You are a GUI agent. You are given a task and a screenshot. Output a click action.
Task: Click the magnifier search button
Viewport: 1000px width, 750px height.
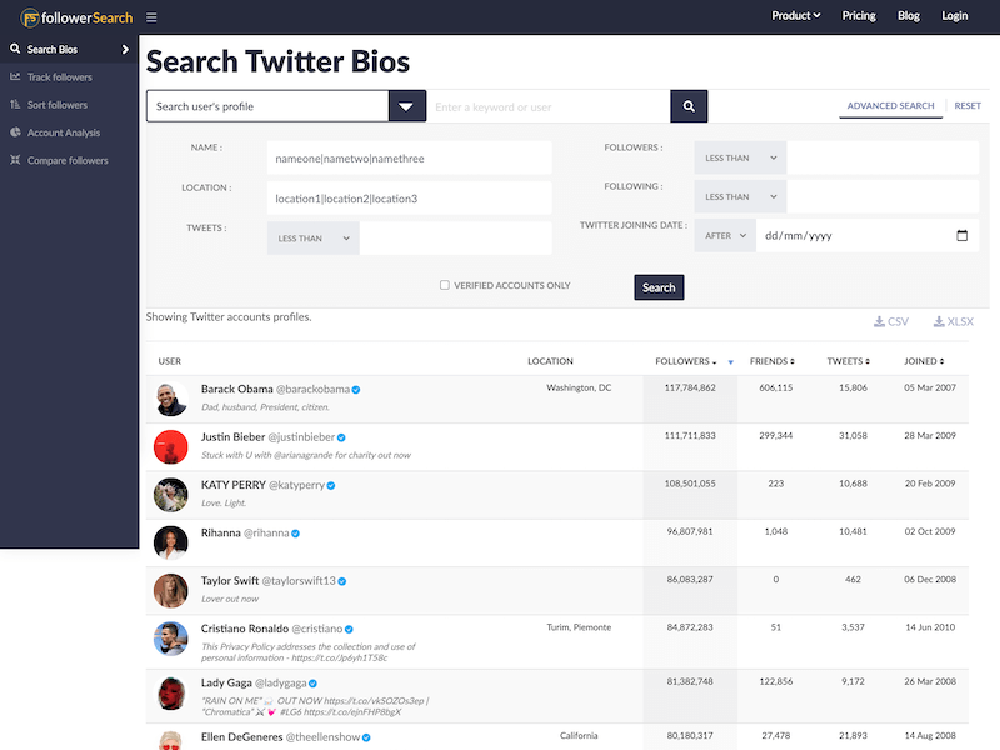point(689,106)
